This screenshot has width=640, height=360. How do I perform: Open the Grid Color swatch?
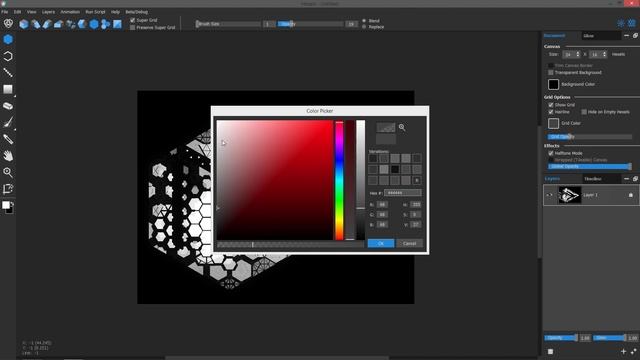click(553, 123)
